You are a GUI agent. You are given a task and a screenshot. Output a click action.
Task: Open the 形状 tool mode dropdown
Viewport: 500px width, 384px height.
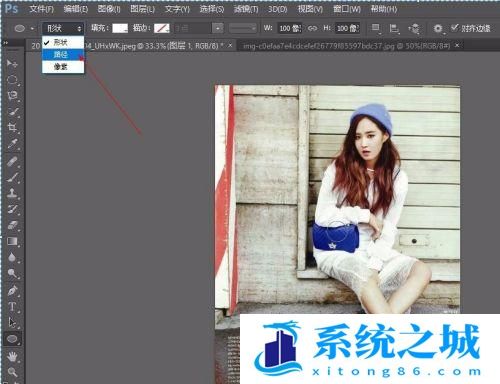click(x=62, y=28)
